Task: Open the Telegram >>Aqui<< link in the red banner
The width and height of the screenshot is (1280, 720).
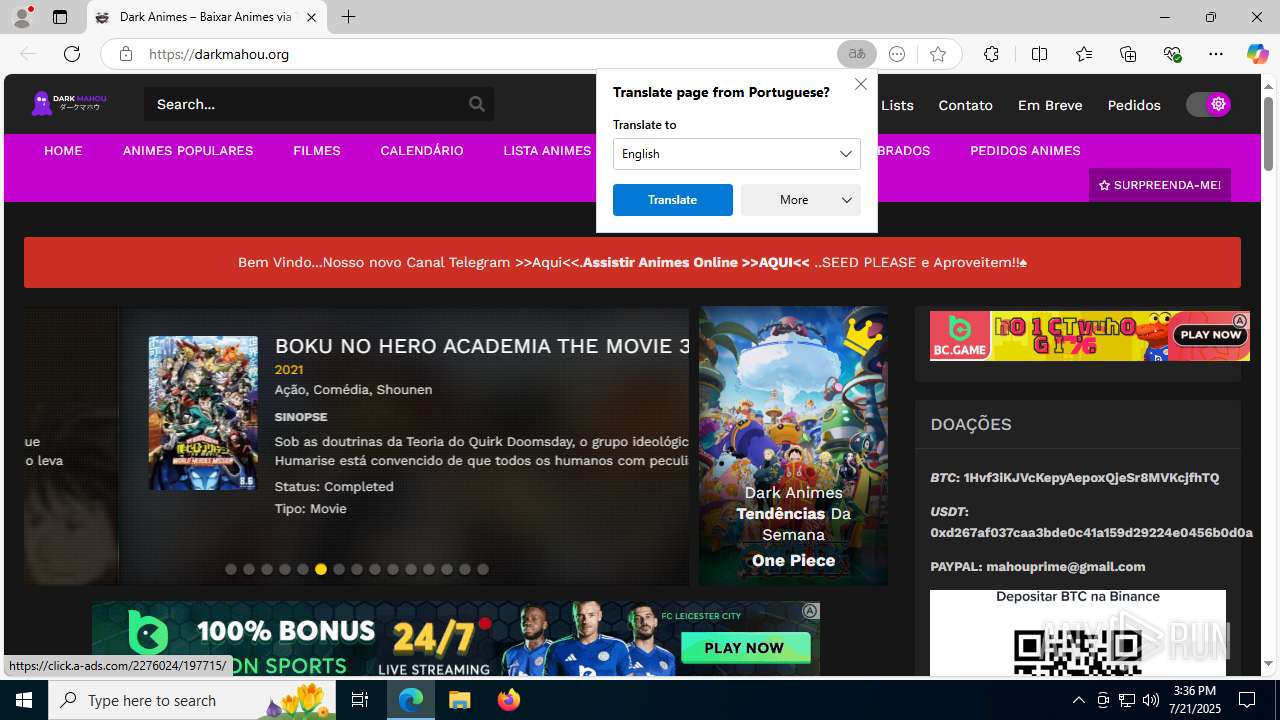Action: [x=546, y=262]
